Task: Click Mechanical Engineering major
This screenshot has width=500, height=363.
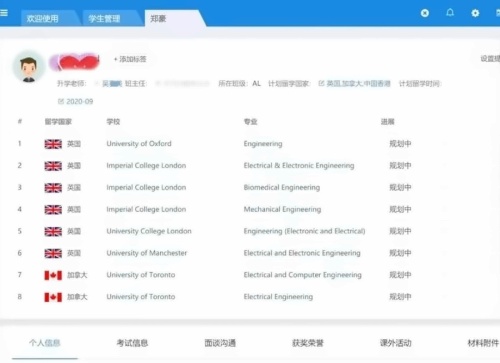Action: point(282,209)
